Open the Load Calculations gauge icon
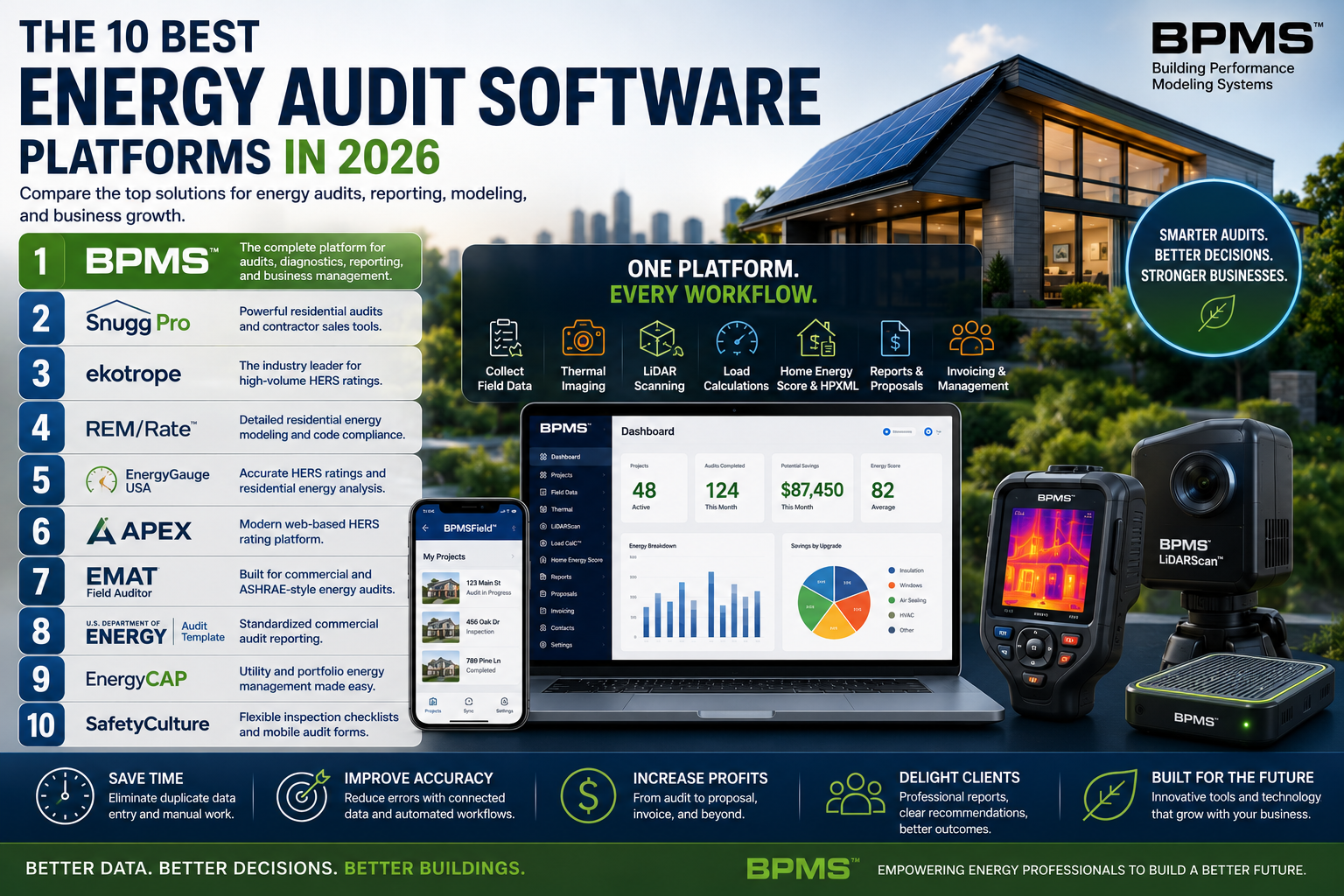 [x=737, y=339]
